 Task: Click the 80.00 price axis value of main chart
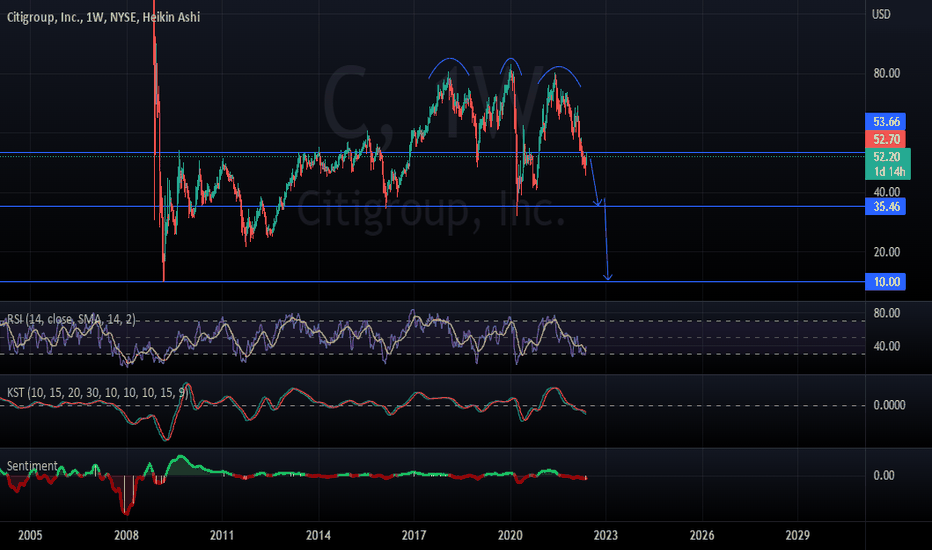886,73
